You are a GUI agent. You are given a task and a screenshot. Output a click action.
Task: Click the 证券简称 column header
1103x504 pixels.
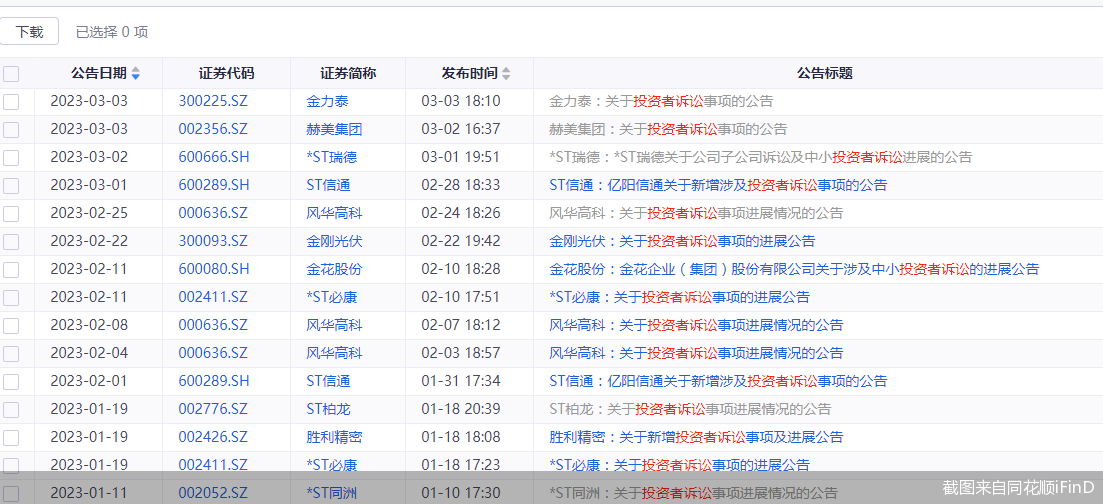click(348, 73)
